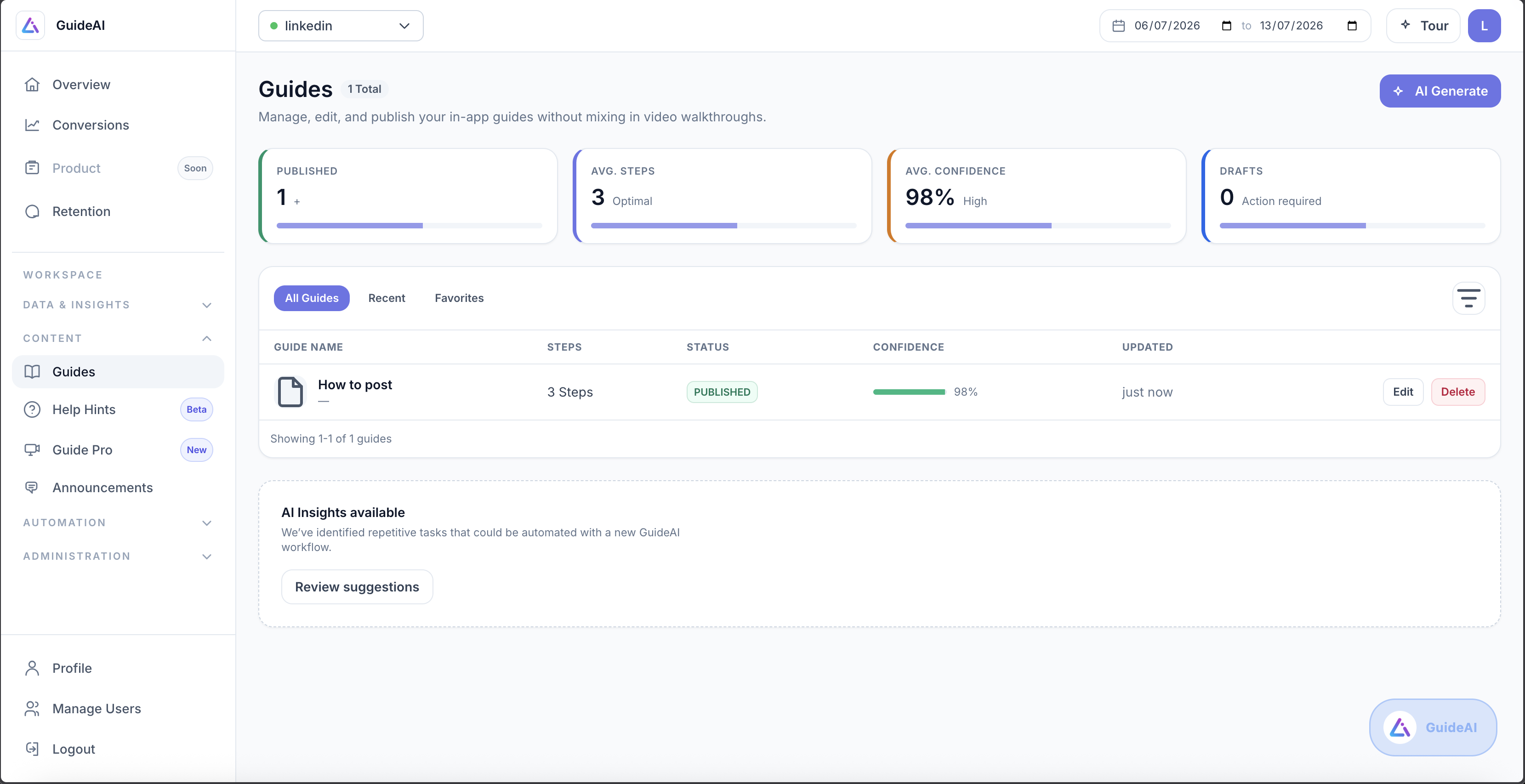Image resolution: width=1525 pixels, height=784 pixels.
Task: Edit the How to post guide
Action: click(x=1403, y=392)
